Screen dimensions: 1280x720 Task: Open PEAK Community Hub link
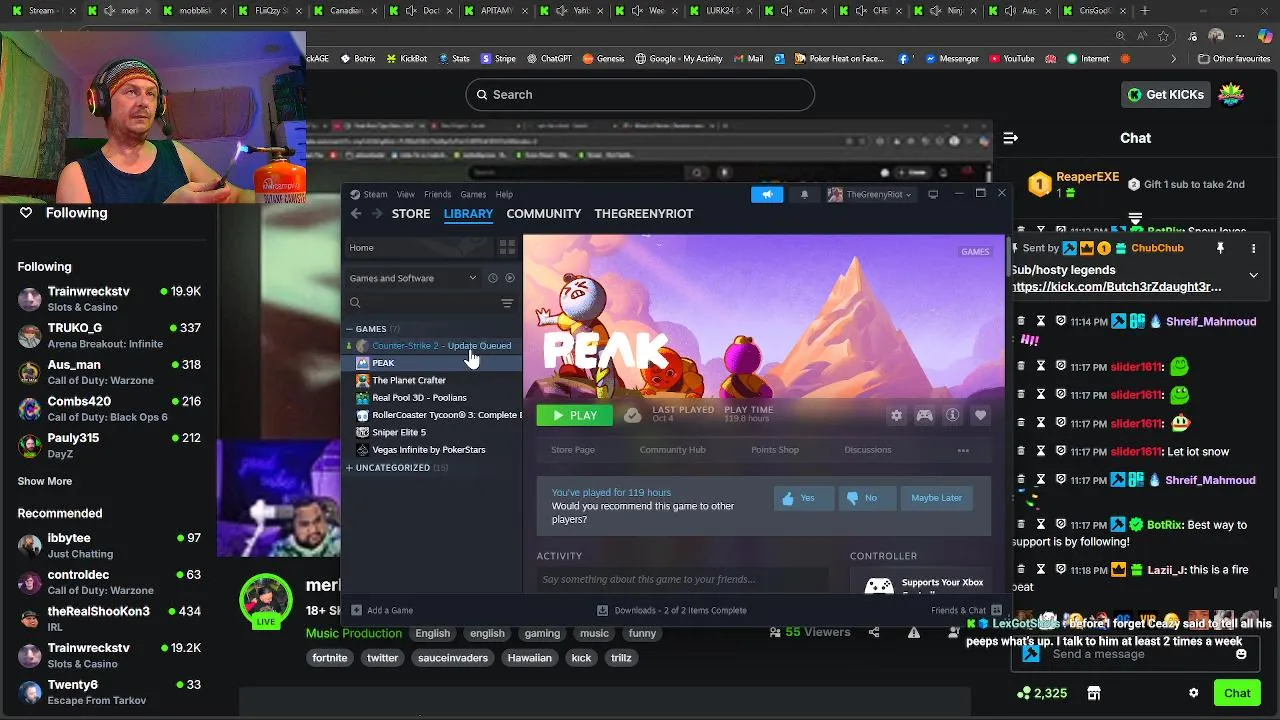pos(672,450)
